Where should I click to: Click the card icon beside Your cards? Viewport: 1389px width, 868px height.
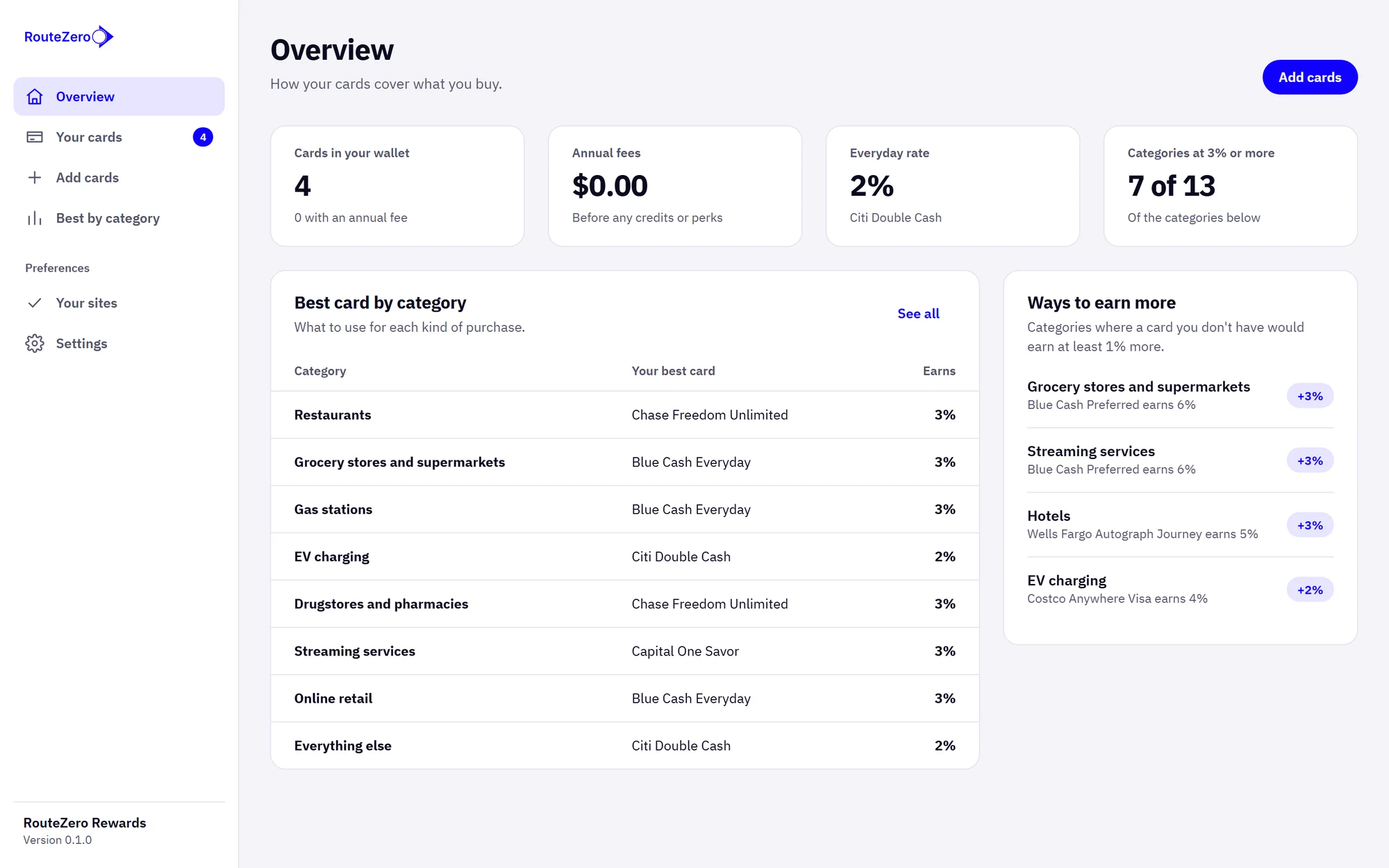[x=35, y=137]
